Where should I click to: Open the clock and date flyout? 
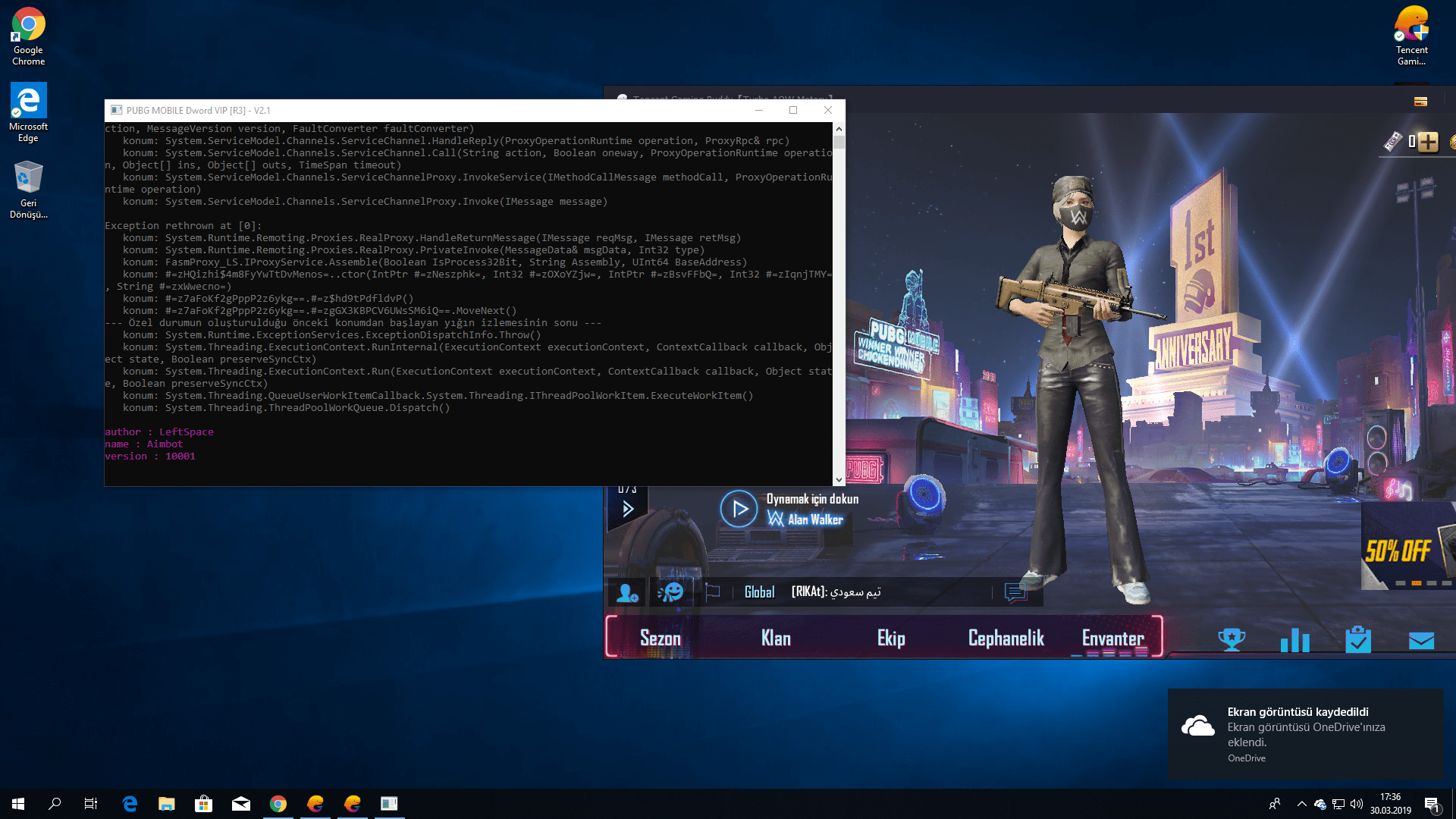coord(1390,804)
